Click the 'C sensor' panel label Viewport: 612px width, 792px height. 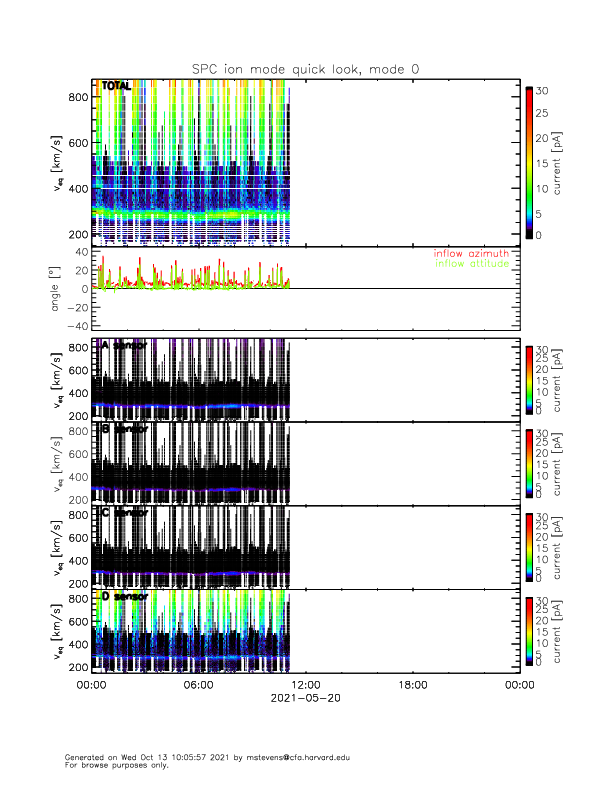[124, 512]
